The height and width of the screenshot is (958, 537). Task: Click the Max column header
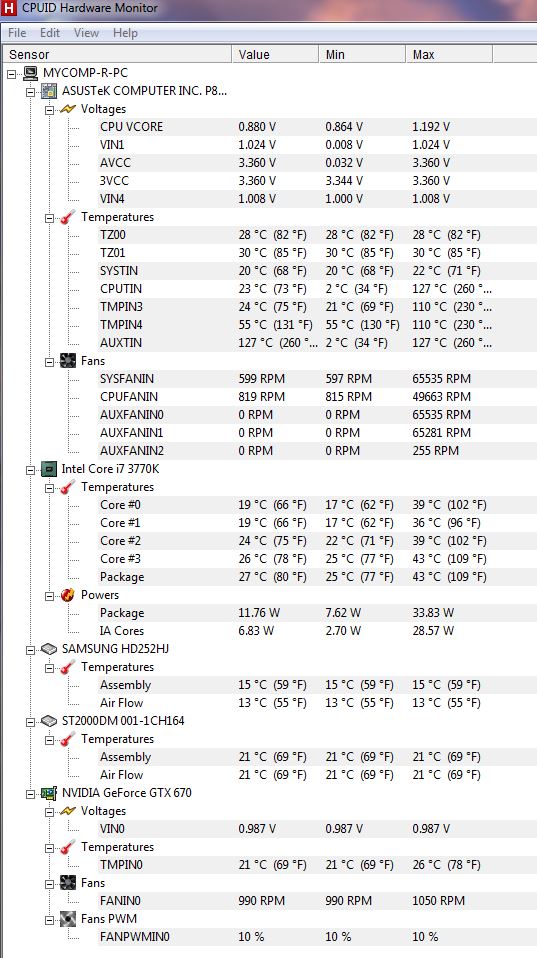[x=449, y=54]
